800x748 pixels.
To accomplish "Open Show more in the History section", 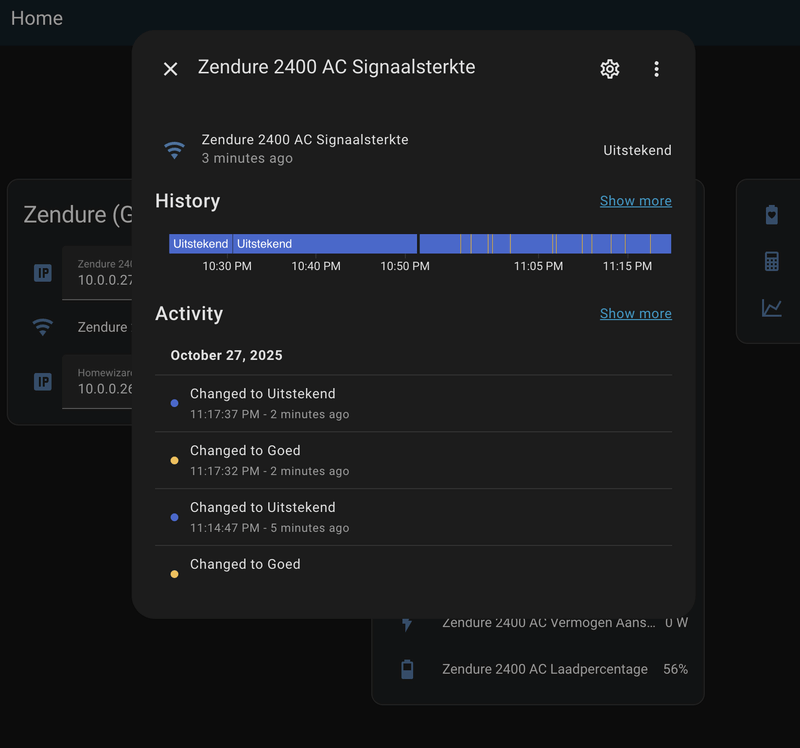I will (x=636, y=201).
